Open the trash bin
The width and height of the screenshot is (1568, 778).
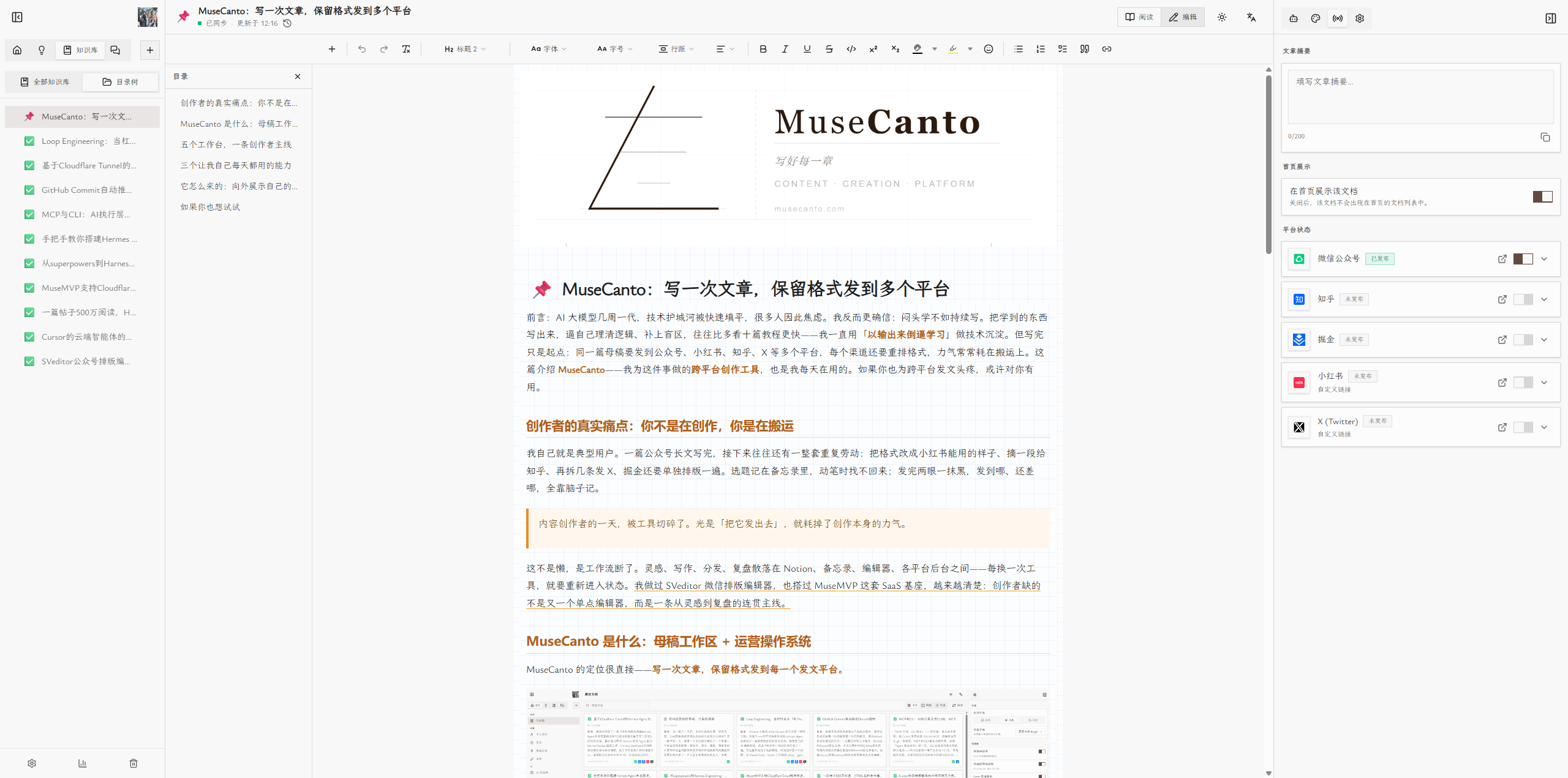(134, 763)
